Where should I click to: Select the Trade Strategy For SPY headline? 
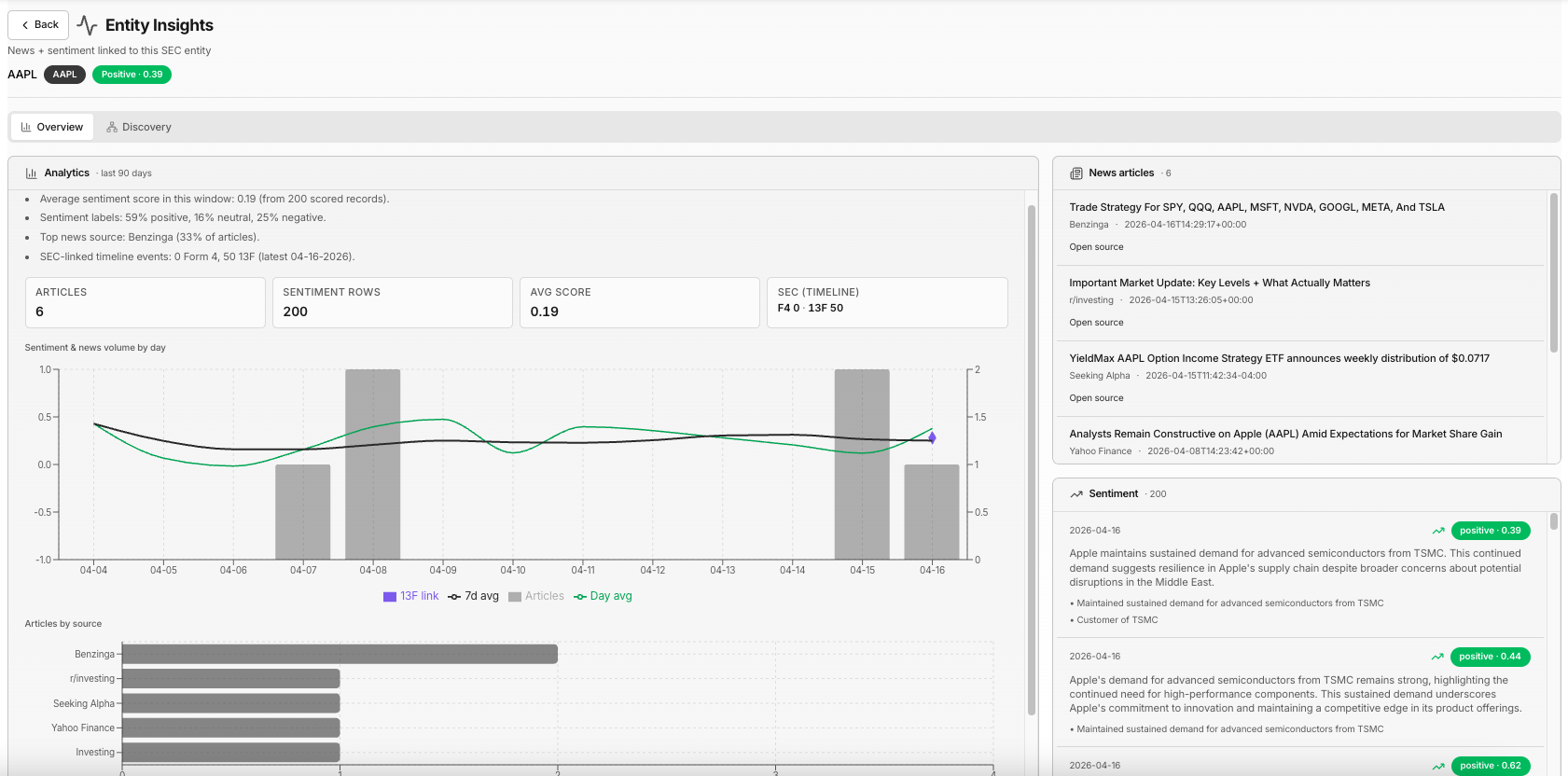pyautogui.click(x=1256, y=207)
